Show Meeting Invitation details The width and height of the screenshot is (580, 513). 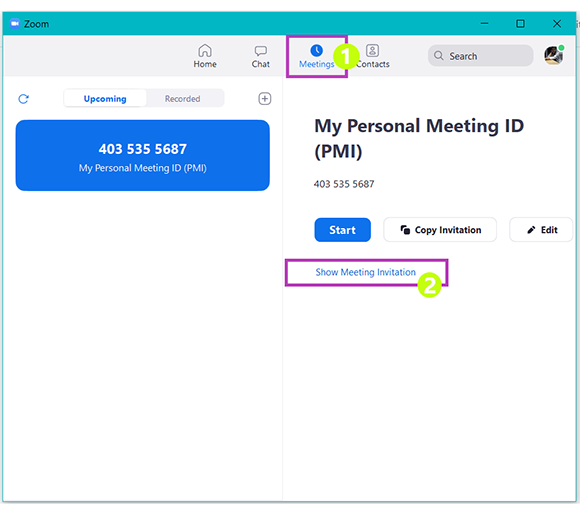click(x=365, y=272)
